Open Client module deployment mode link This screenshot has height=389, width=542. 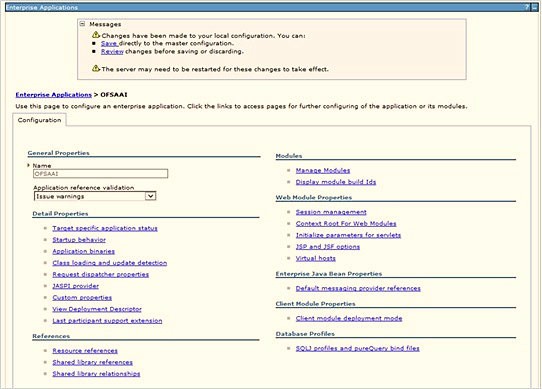point(349,318)
